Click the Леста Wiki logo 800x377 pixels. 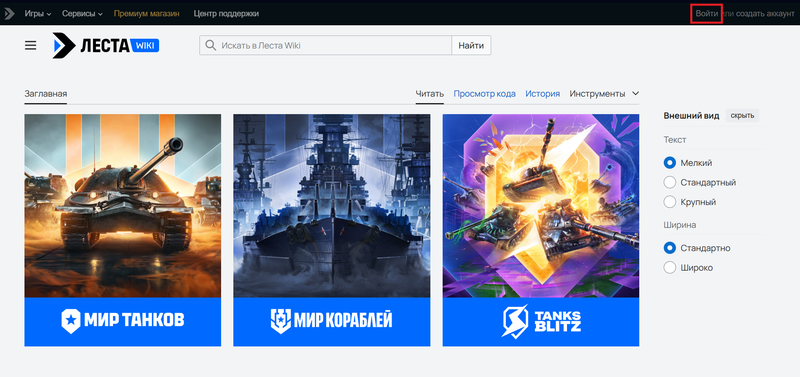(x=106, y=45)
